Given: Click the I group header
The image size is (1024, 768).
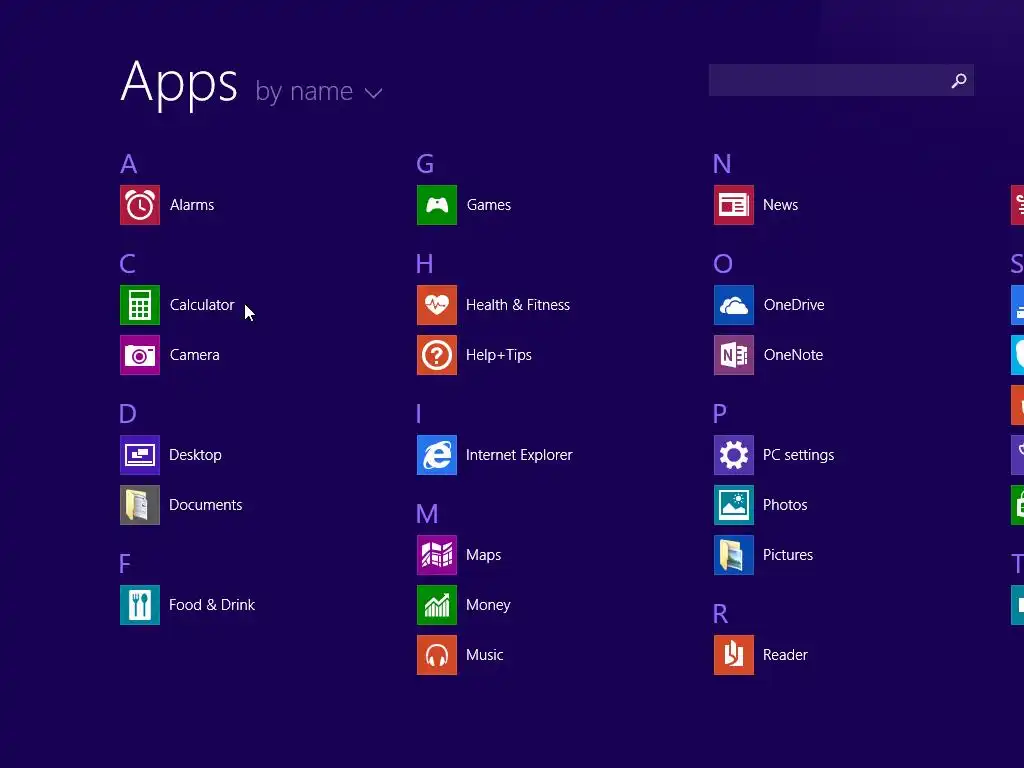Looking at the screenshot, I should tap(419, 413).
